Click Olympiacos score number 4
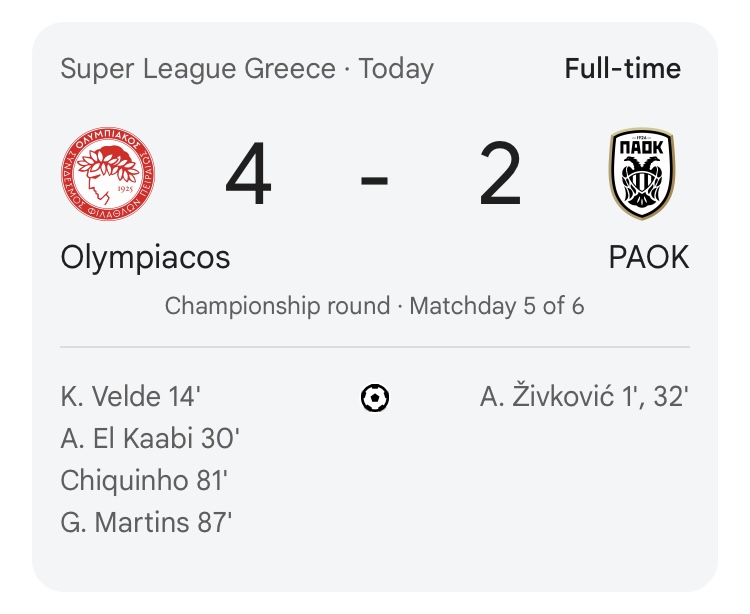This screenshot has height=614, width=750. click(248, 176)
